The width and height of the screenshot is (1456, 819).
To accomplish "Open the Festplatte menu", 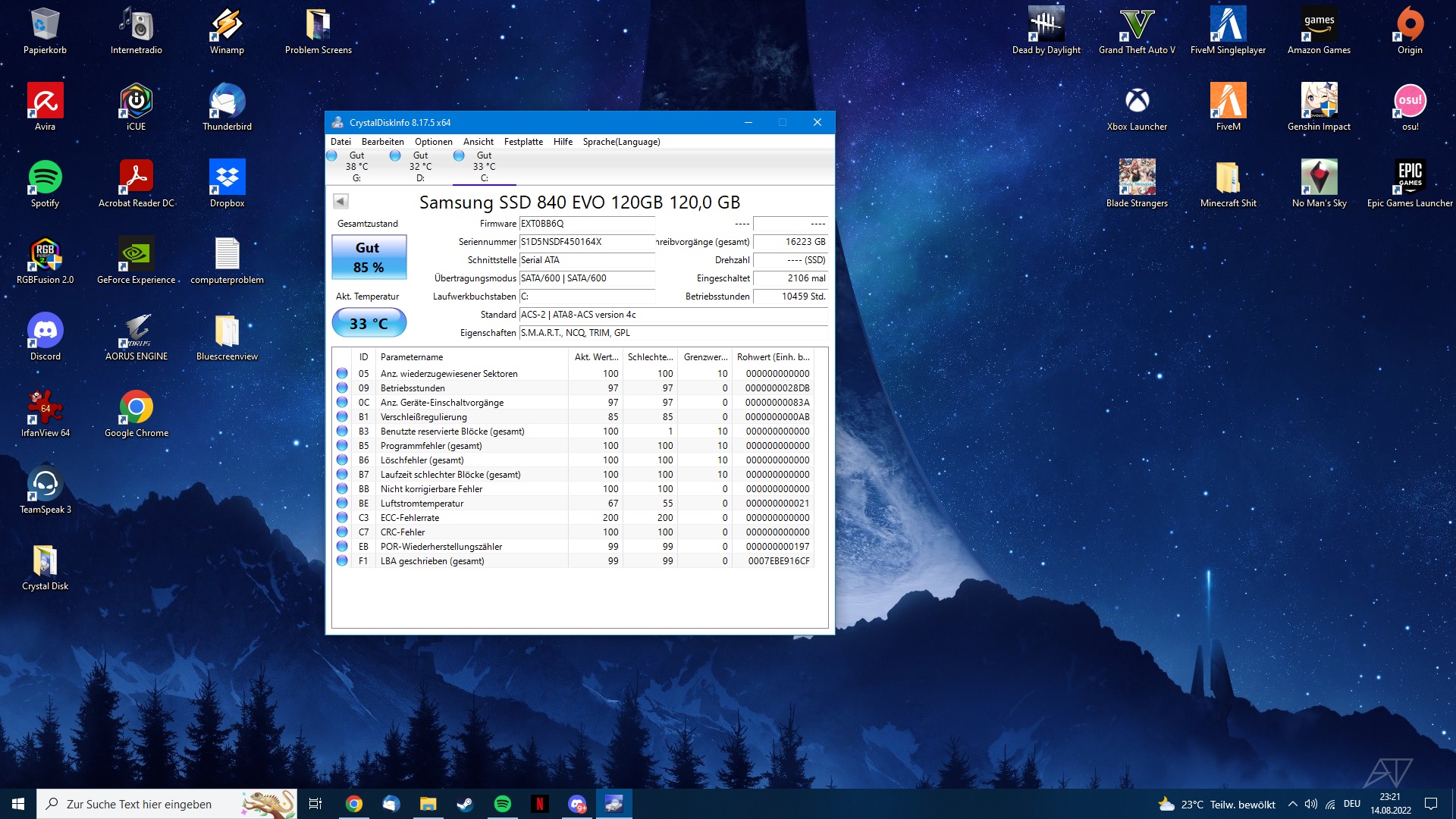I will point(523,142).
